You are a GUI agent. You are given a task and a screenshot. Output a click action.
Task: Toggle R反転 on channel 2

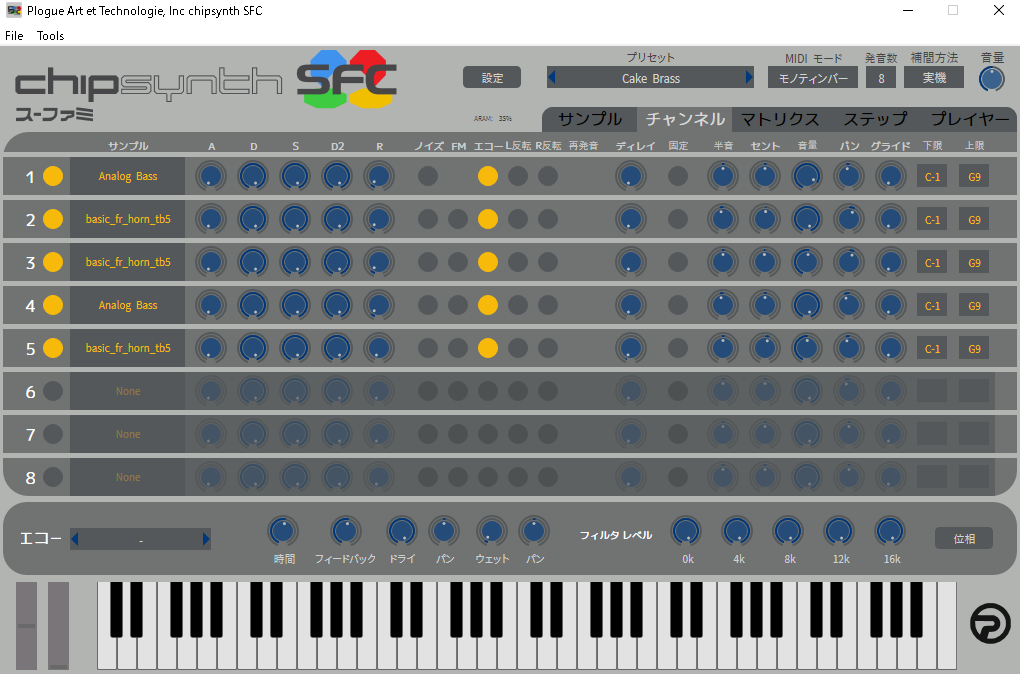point(548,219)
